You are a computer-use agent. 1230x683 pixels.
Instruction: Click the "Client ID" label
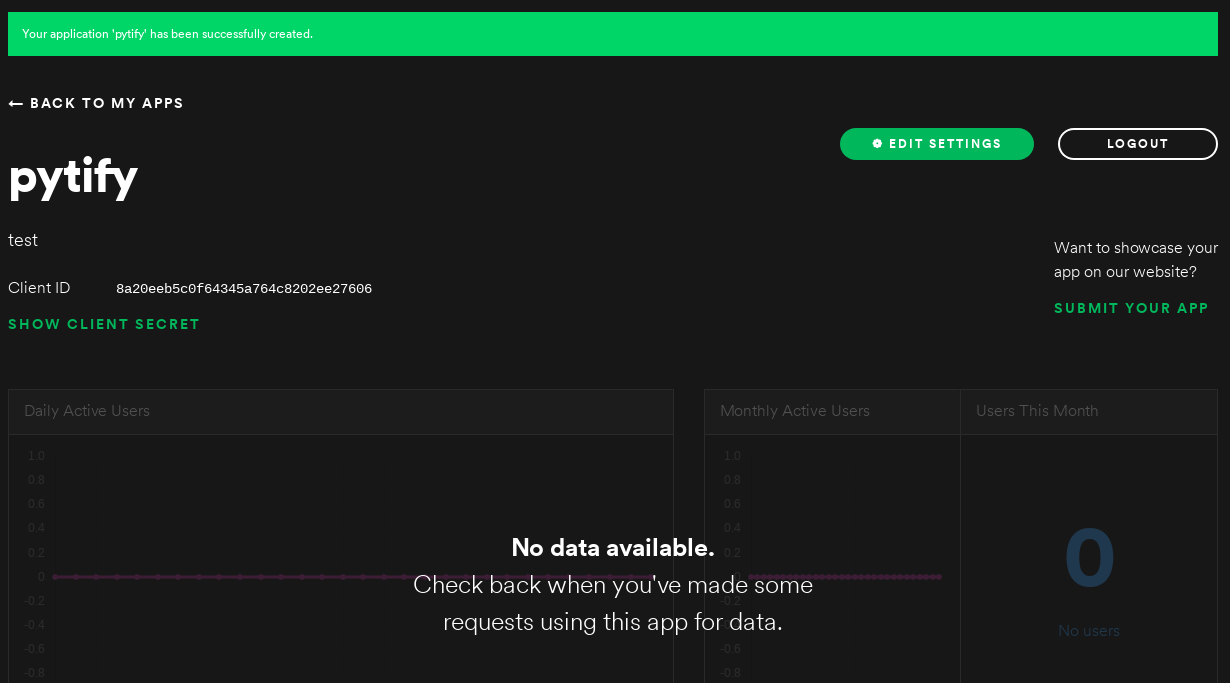39,288
